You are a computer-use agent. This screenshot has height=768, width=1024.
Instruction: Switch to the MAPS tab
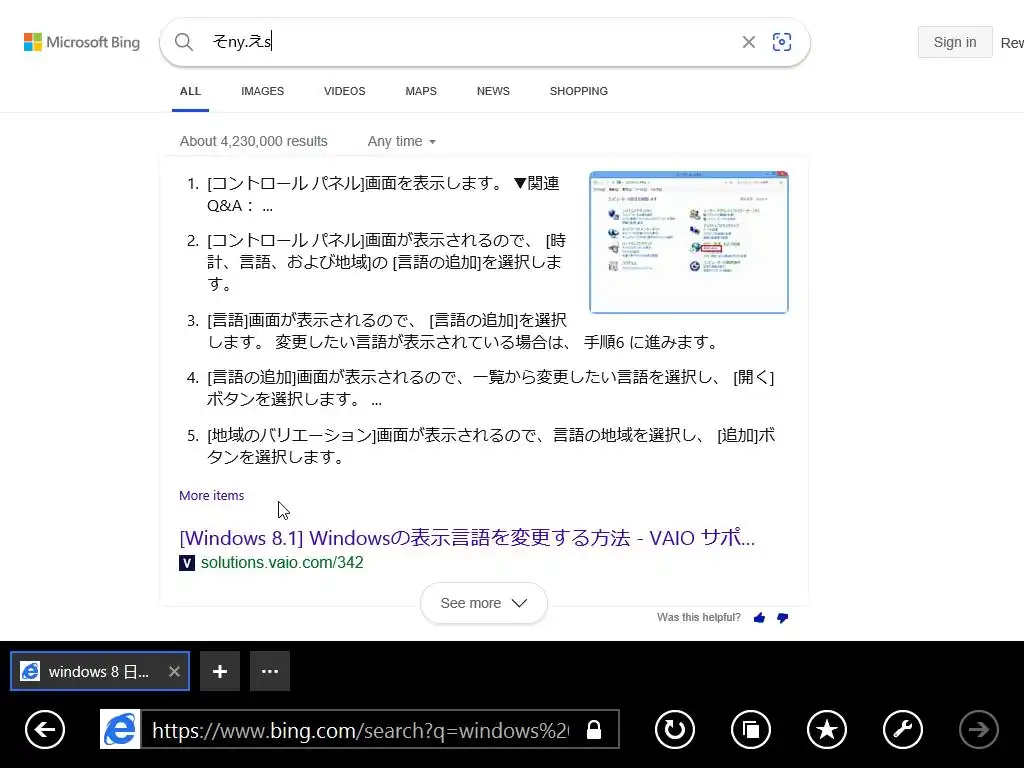pyautogui.click(x=421, y=91)
